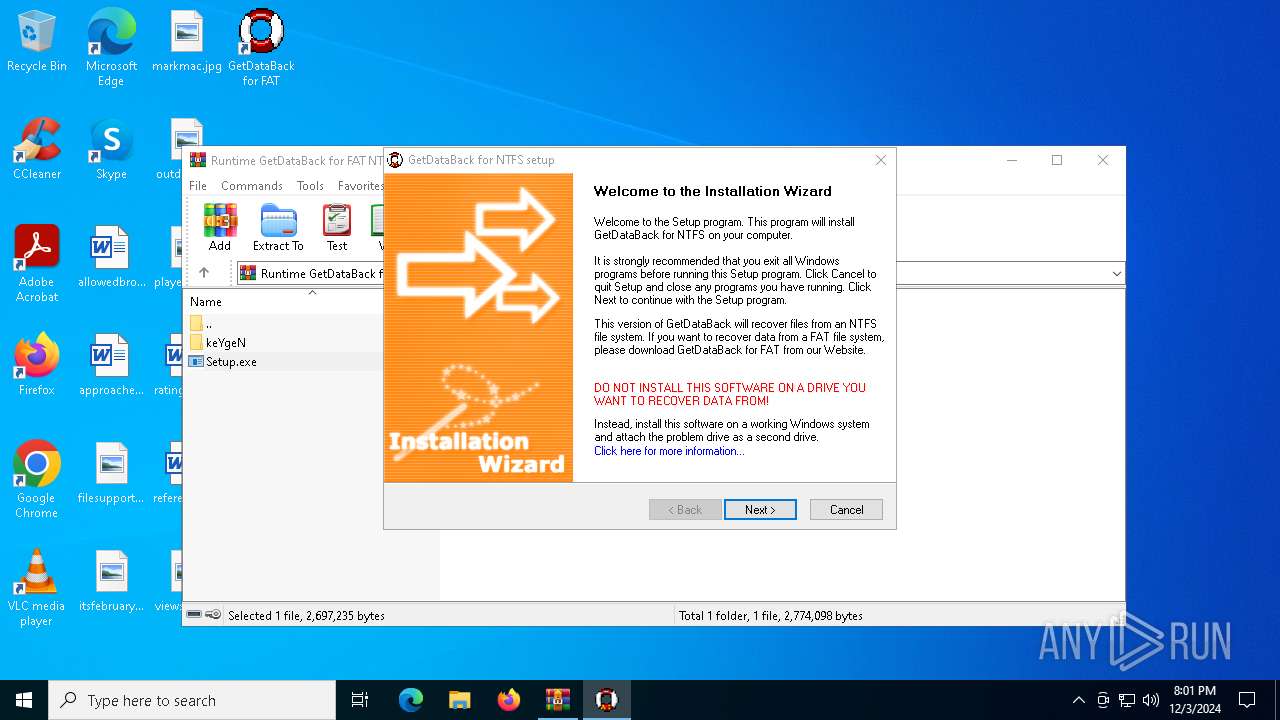
Task: Open Edge from the taskbar
Action: (x=411, y=700)
